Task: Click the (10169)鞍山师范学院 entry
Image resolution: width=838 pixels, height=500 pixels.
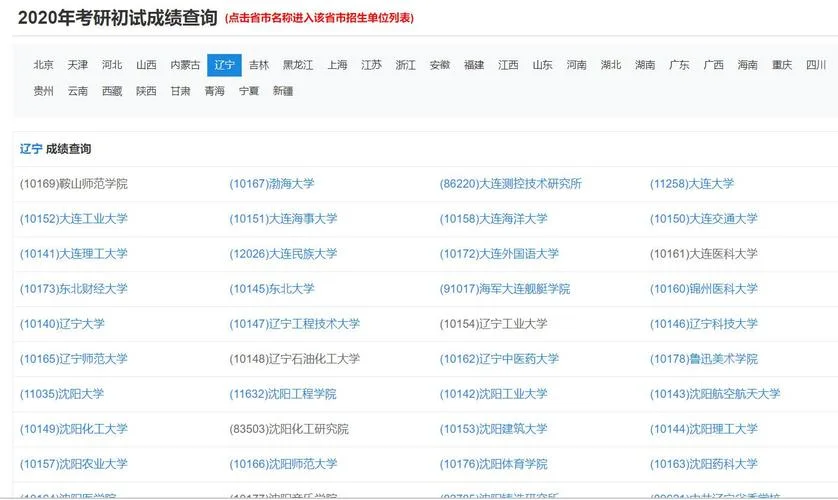Action: [x=74, y=184]
